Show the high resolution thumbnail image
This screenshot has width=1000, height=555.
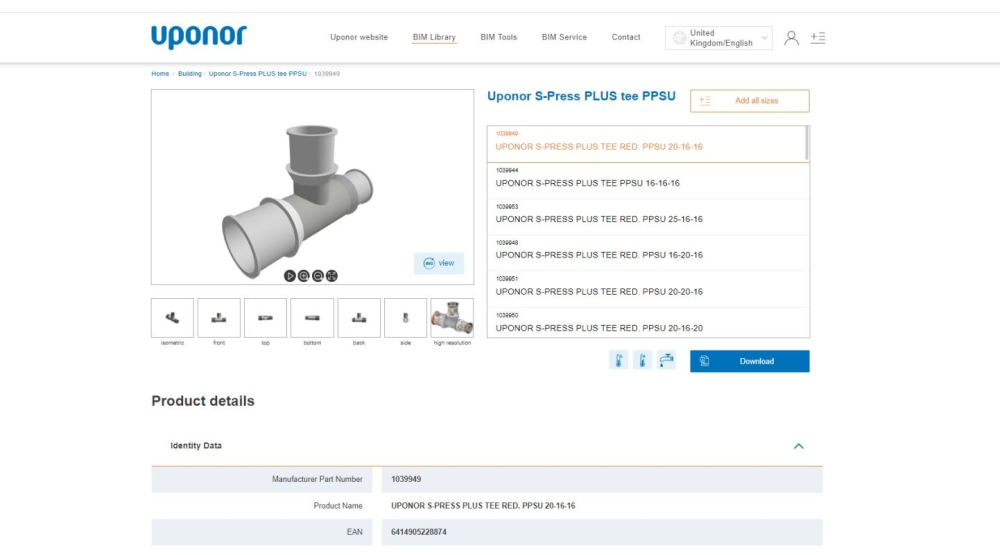(452, 318)
